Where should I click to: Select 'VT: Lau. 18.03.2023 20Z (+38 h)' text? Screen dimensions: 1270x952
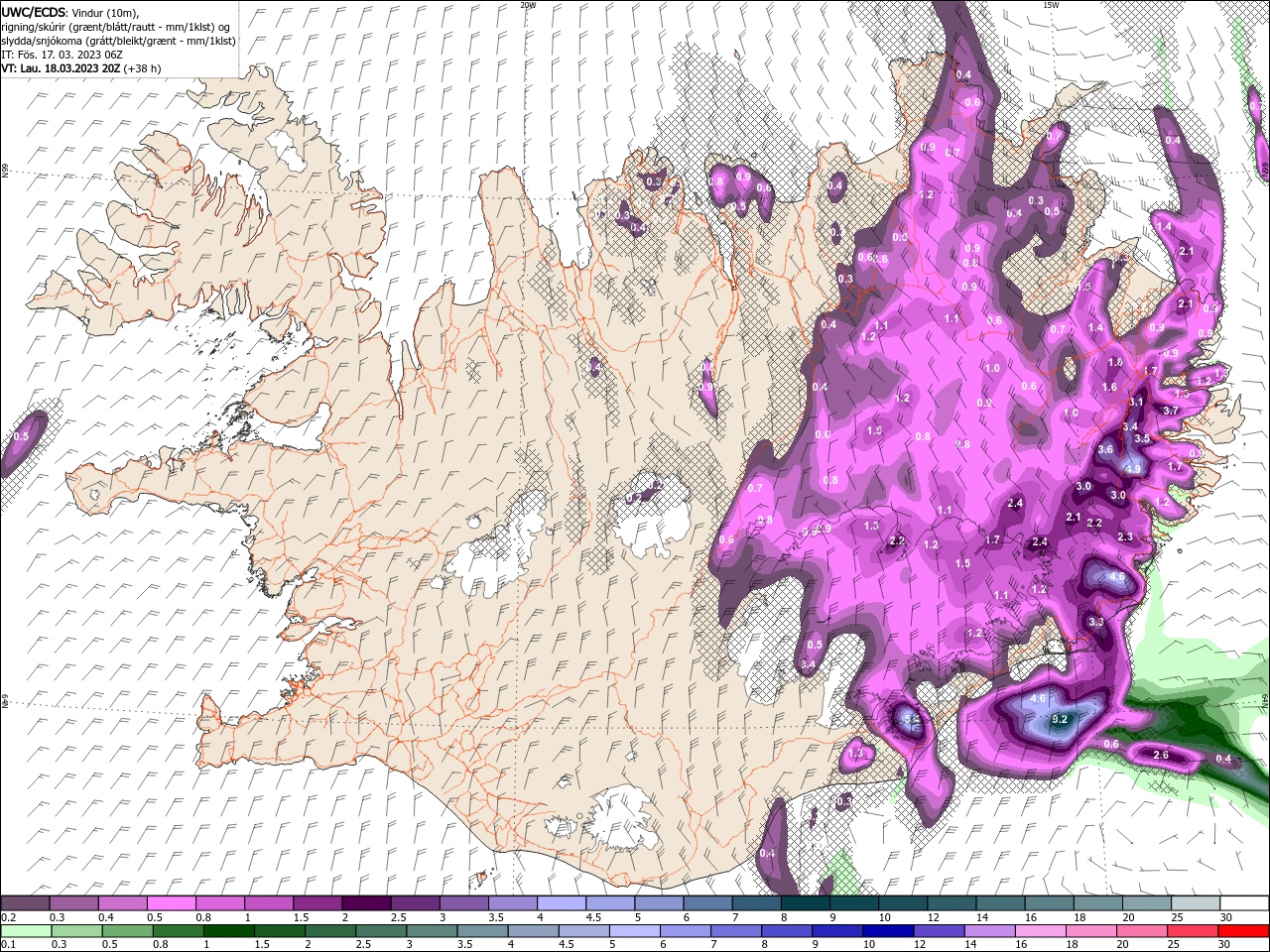(x=80, y=68)
